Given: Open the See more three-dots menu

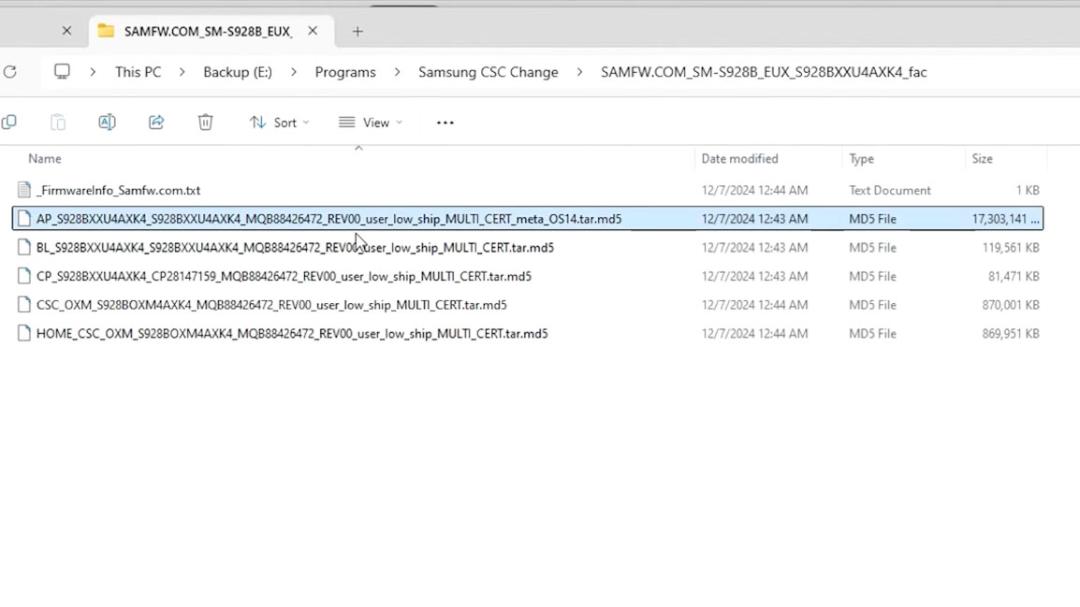Looking at the screenshot, I should click(x=445, y=123).
